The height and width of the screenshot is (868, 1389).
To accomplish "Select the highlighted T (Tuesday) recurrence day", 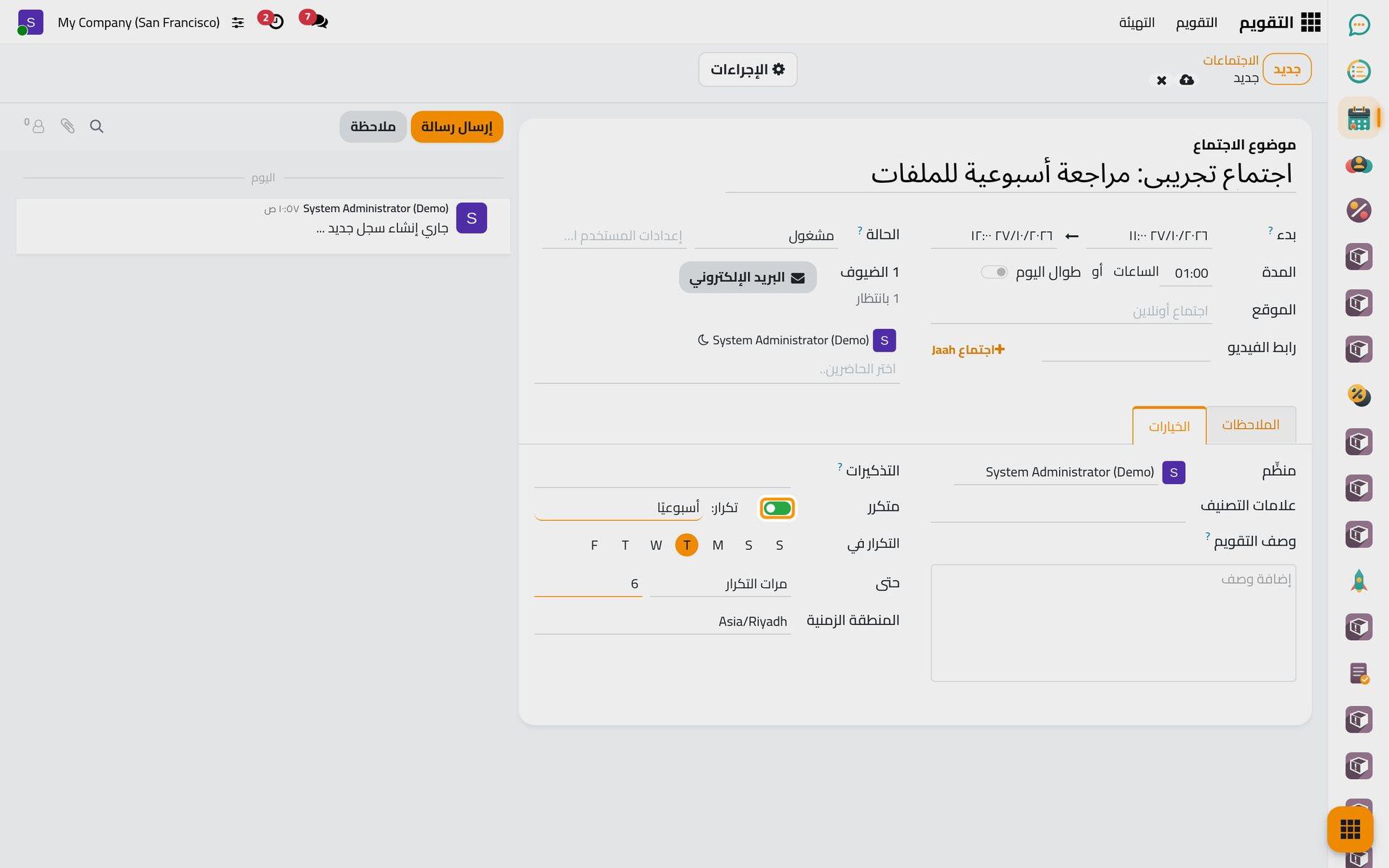I will point(687,545).
